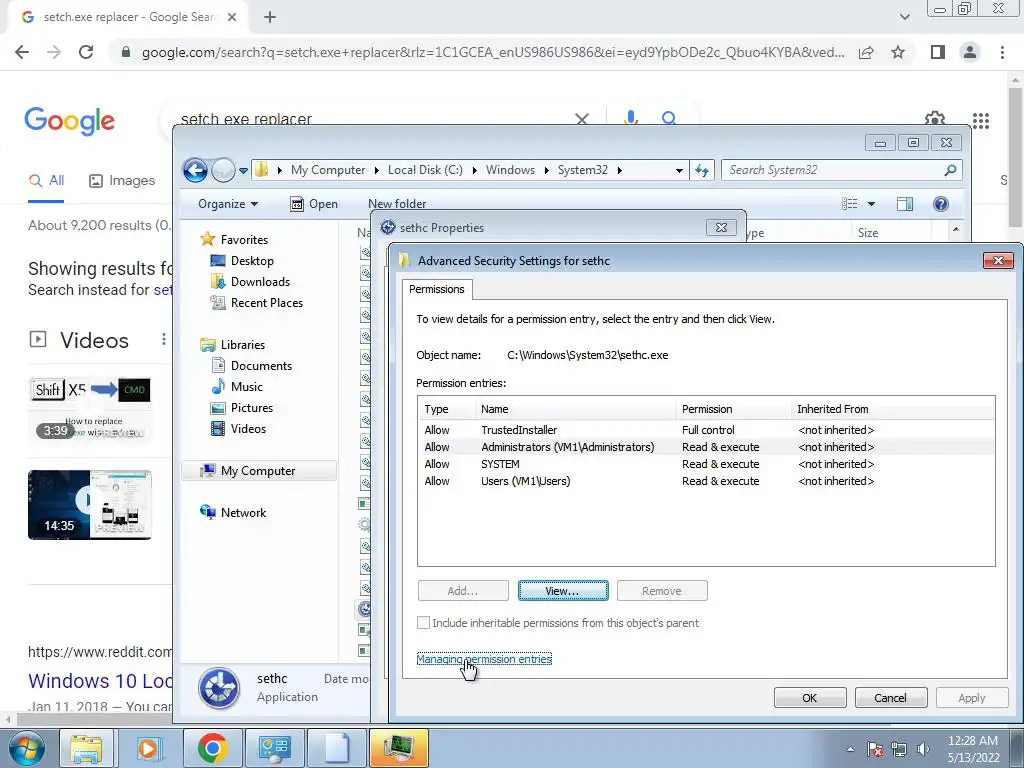The image size is (1024, 768).
Task: Open Chrome profile avatar
Action: (970, 52)
